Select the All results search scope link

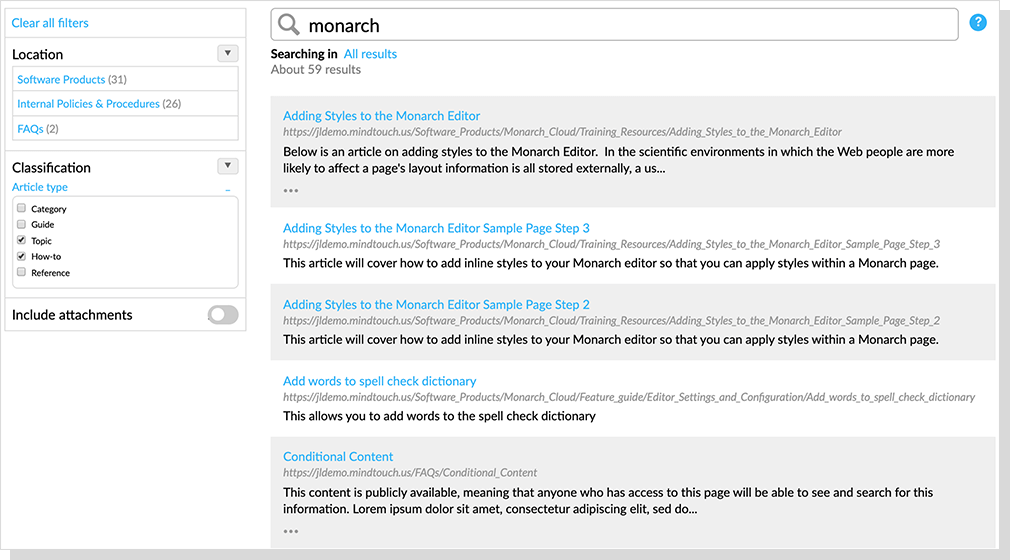370,54
